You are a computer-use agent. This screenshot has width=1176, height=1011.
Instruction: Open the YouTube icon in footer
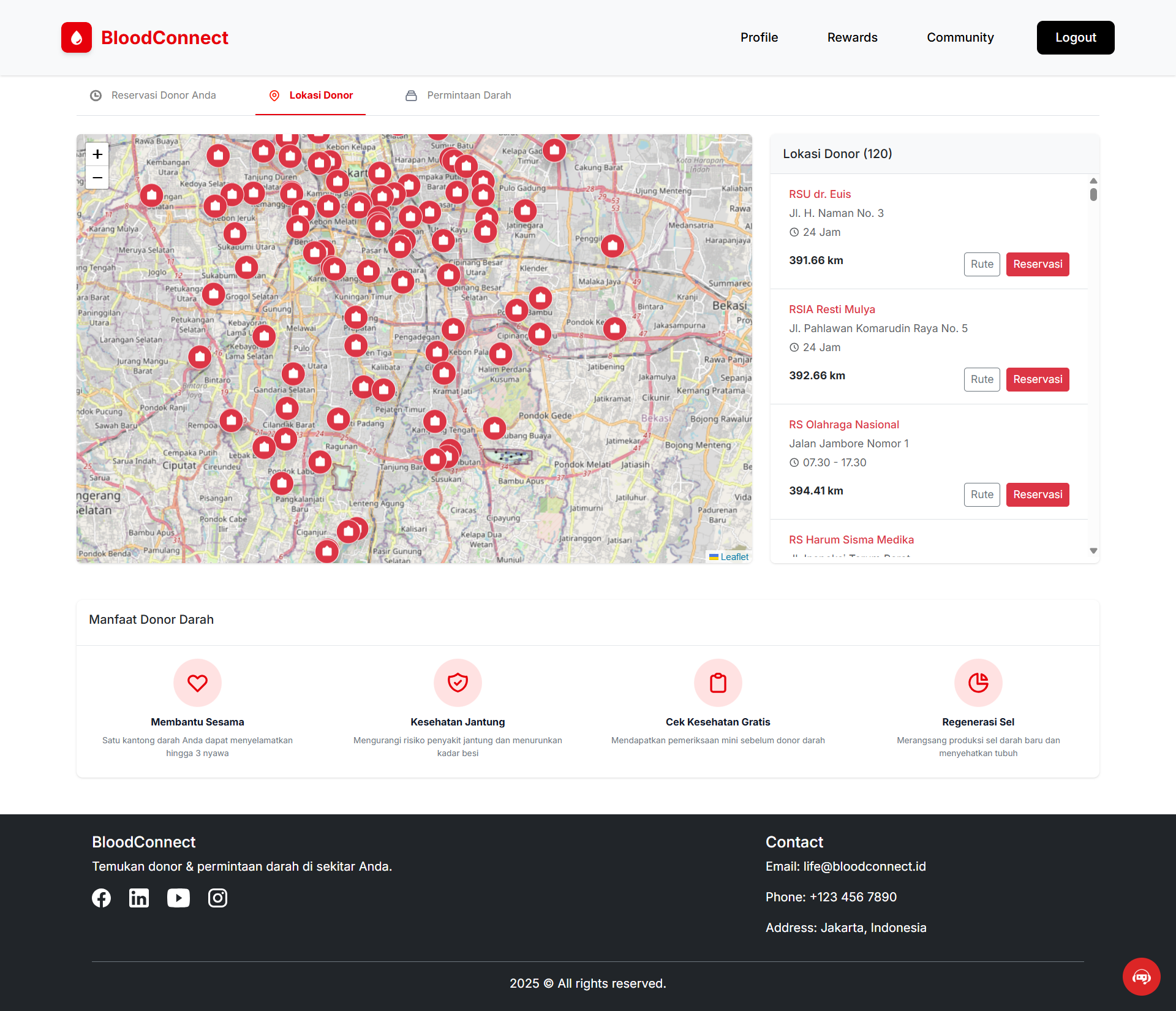click(178, 898)
